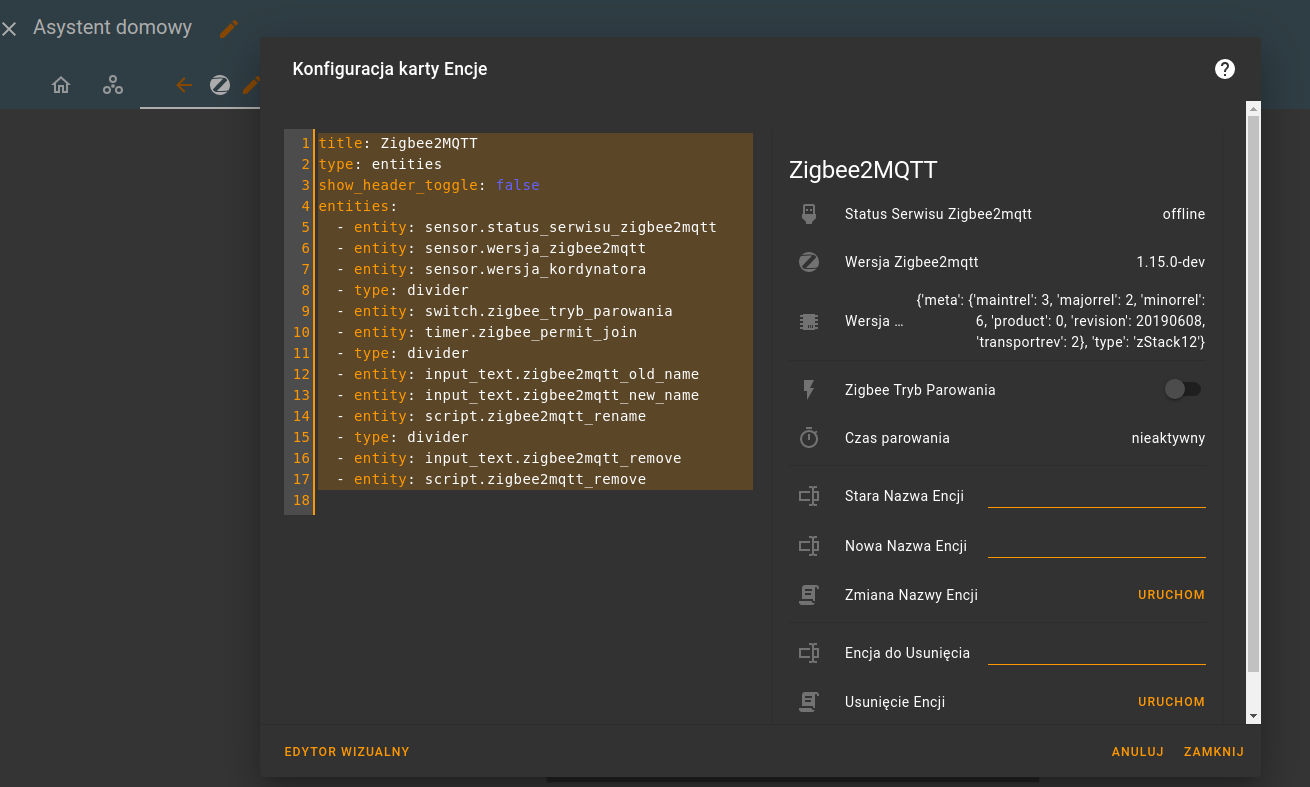The width and height of the screenshot is (1310, 787).
Task: Click the back arrow in the toolbar
Action: click(x=184, y=85)
